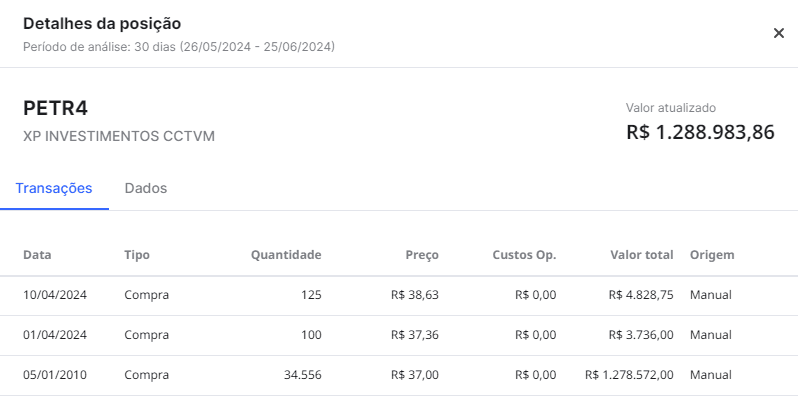Click the Tipo column header
The width and height of the screenshot is (798, 396).
(x=137, y=254)
